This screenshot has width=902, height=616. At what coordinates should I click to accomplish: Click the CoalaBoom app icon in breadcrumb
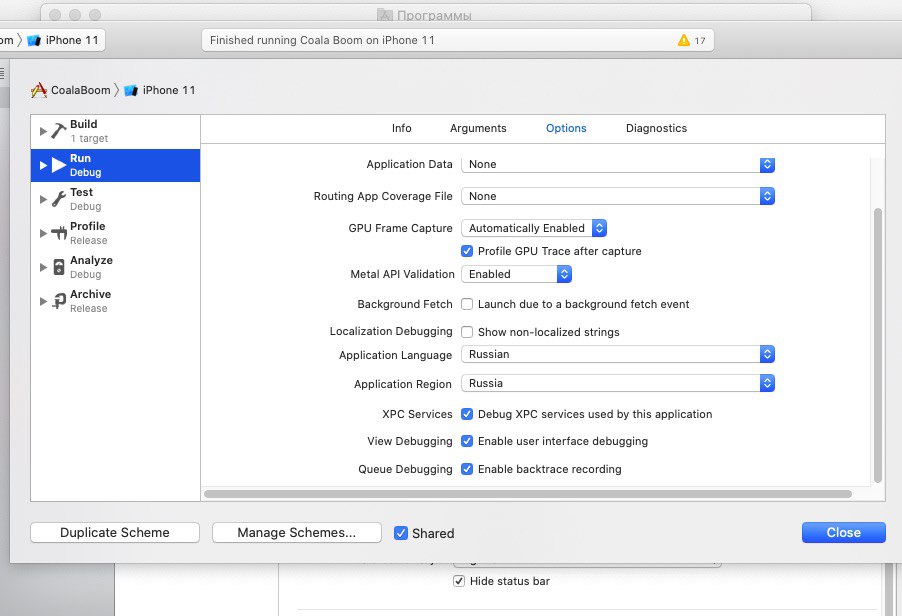tap(39, 90)
